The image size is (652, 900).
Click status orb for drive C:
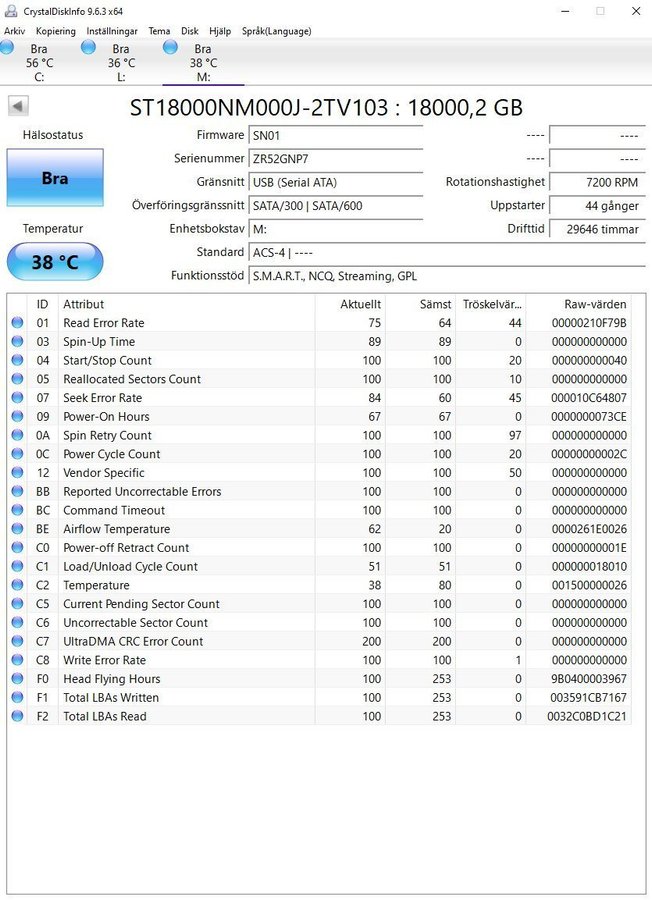(x=7, y=47)
